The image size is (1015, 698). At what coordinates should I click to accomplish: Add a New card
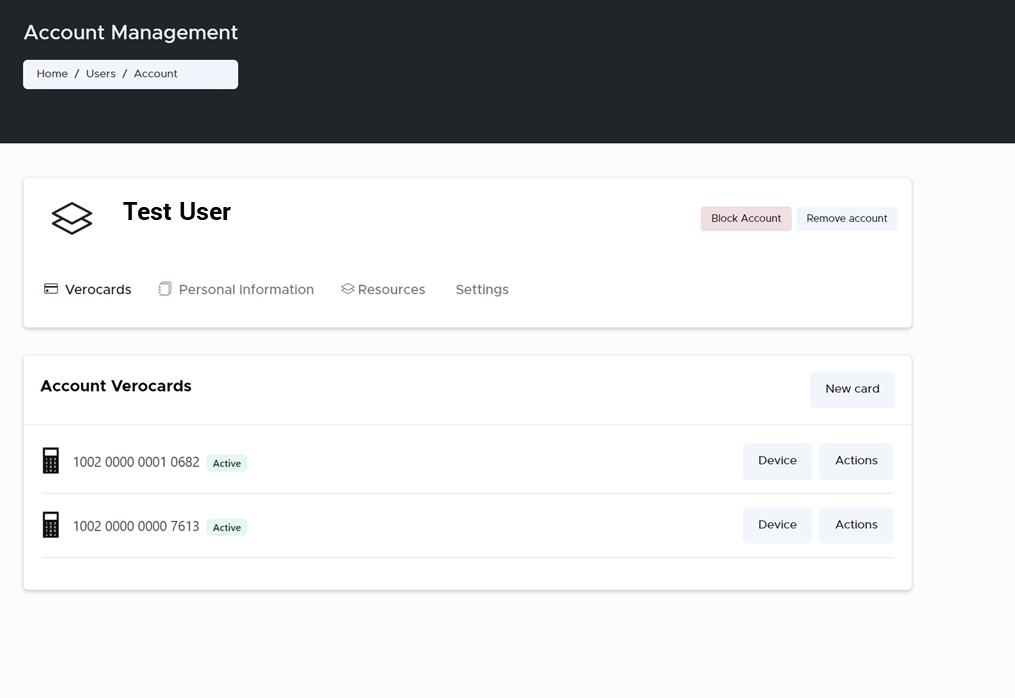pyautogui.click(x=852, y=389)
